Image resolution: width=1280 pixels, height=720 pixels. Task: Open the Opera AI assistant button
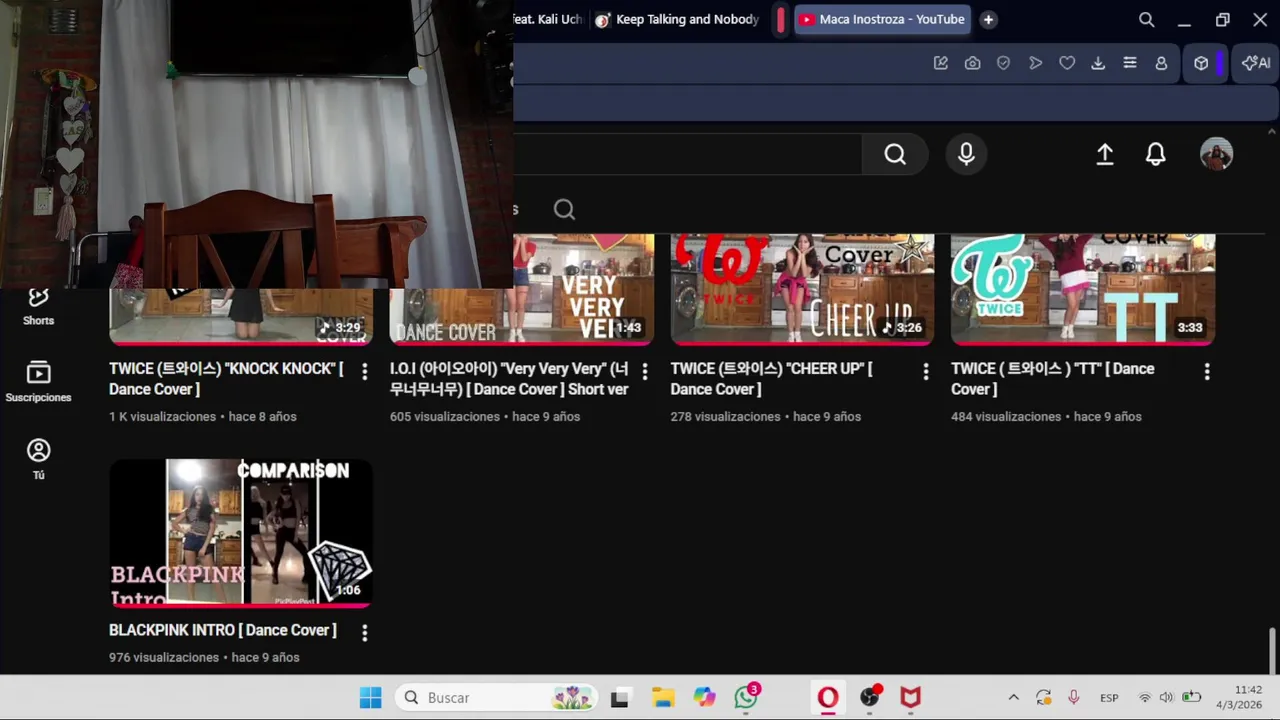click(x=1256, y=63)
